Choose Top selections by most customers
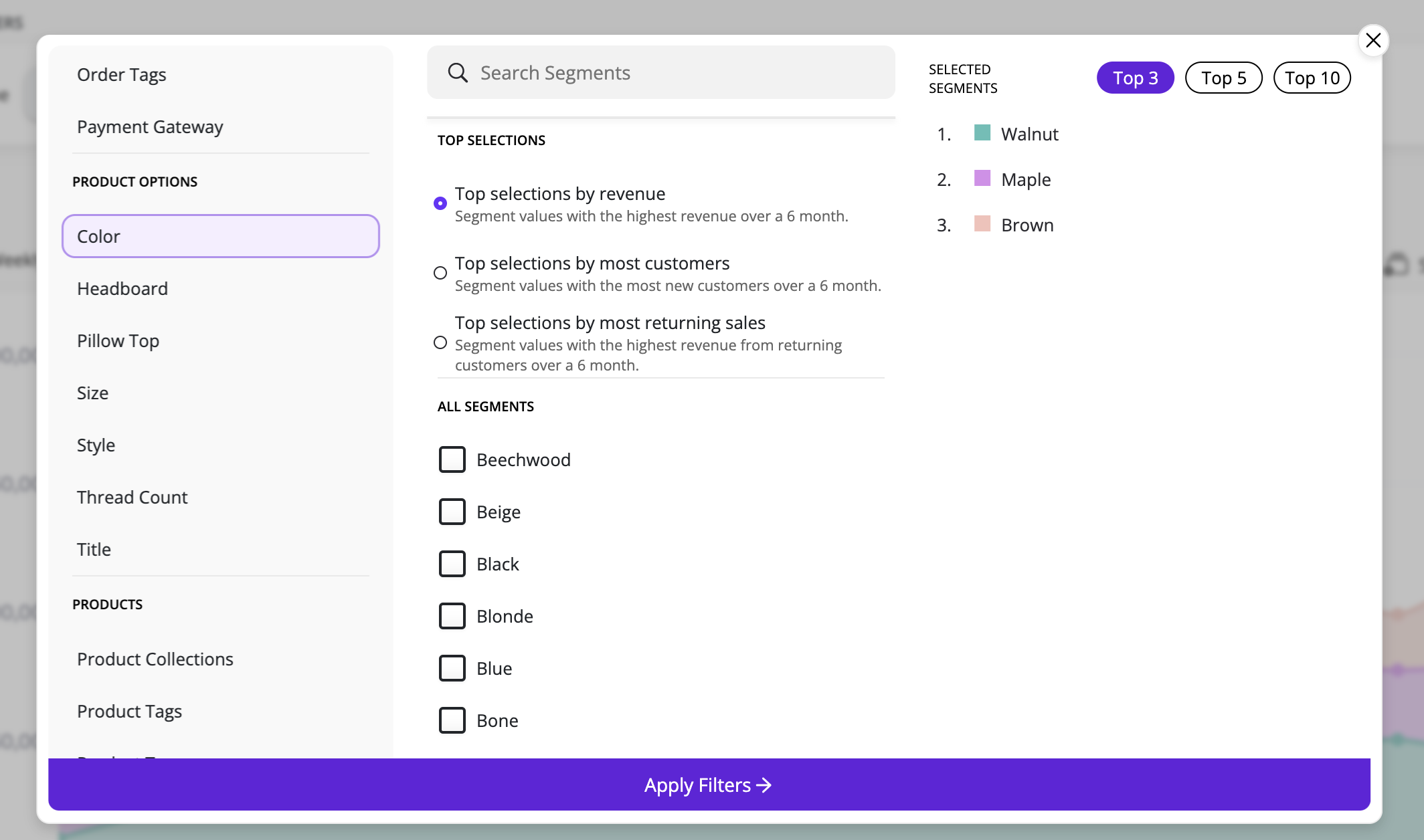The image size is (1424, 840). pos(440,273)
